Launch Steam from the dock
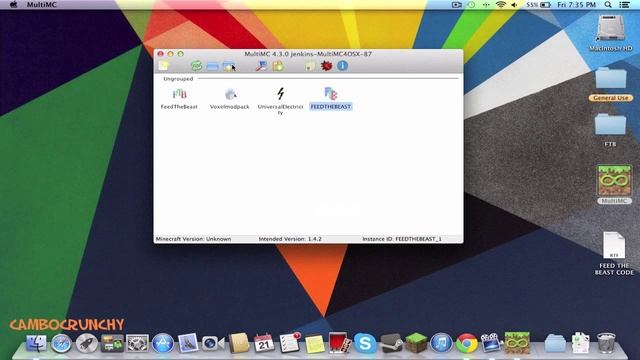This screenshot has width=640, height=360. (x=391, y=344)
